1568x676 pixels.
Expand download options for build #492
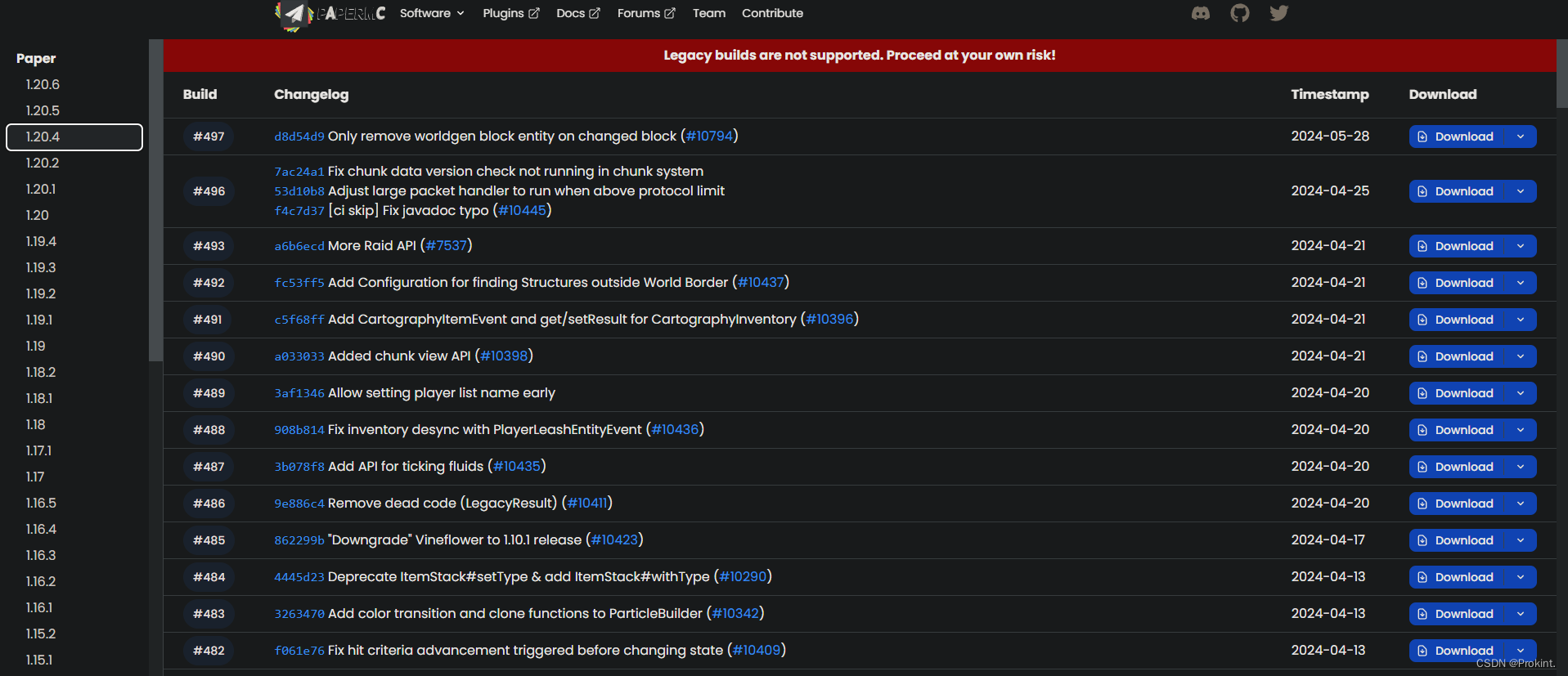pyautogui.click(x=1521, y=283)
